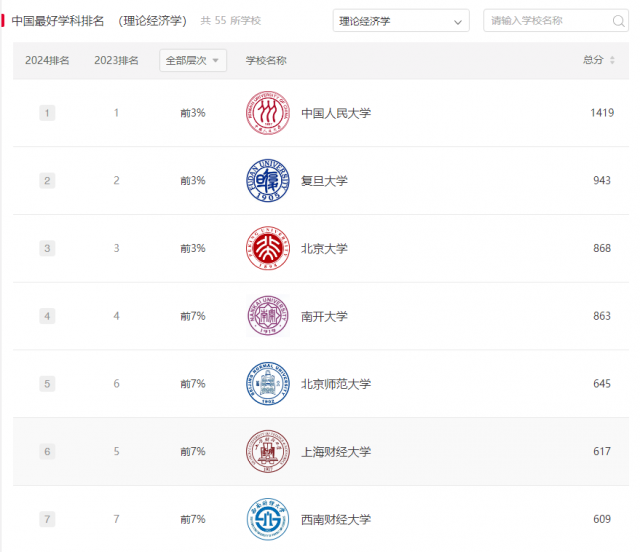Click the 北京师范大学 name
This screenshot has height=552, width=640.
pyautogui.click(x=336, y=384)
